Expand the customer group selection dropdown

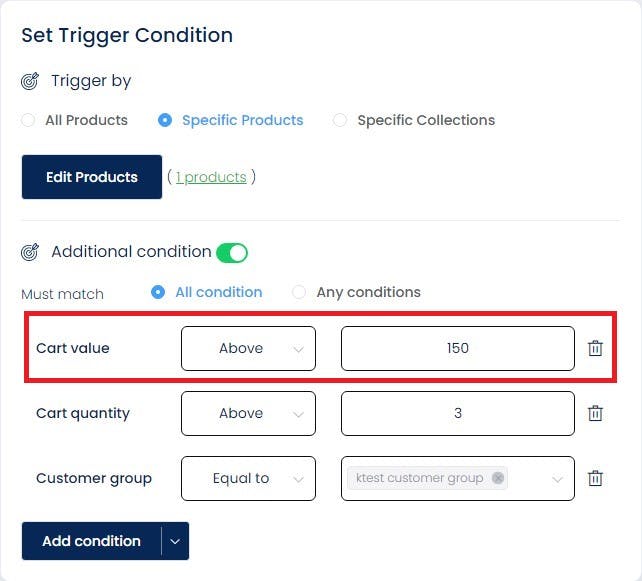[557, 478]
